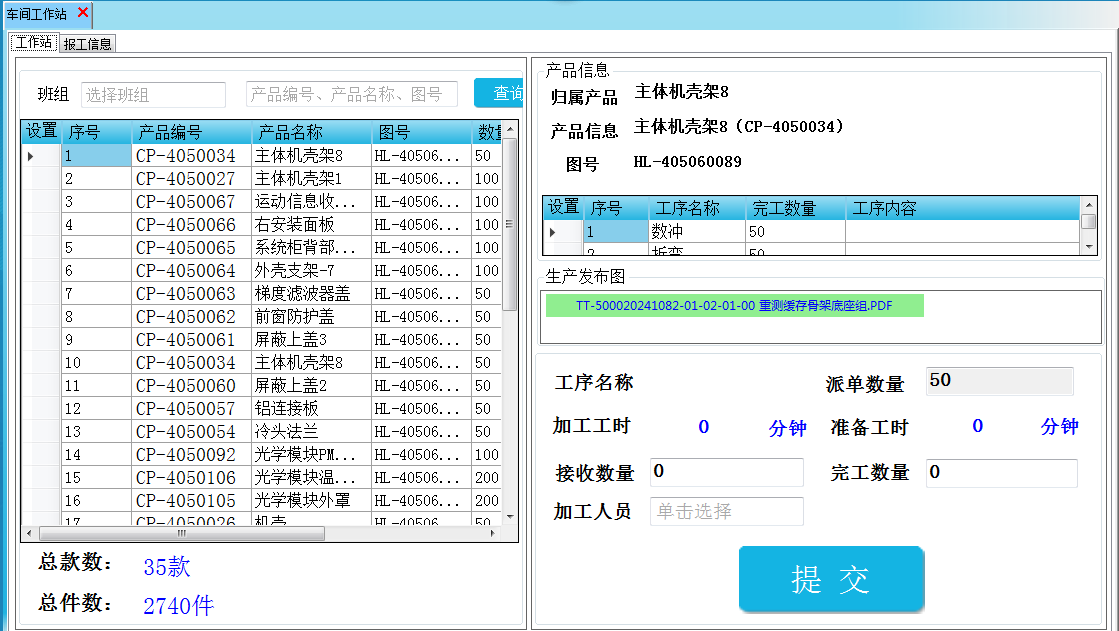Select the 工作站 tab
The image size is (1119, 631).
point(34,43)
